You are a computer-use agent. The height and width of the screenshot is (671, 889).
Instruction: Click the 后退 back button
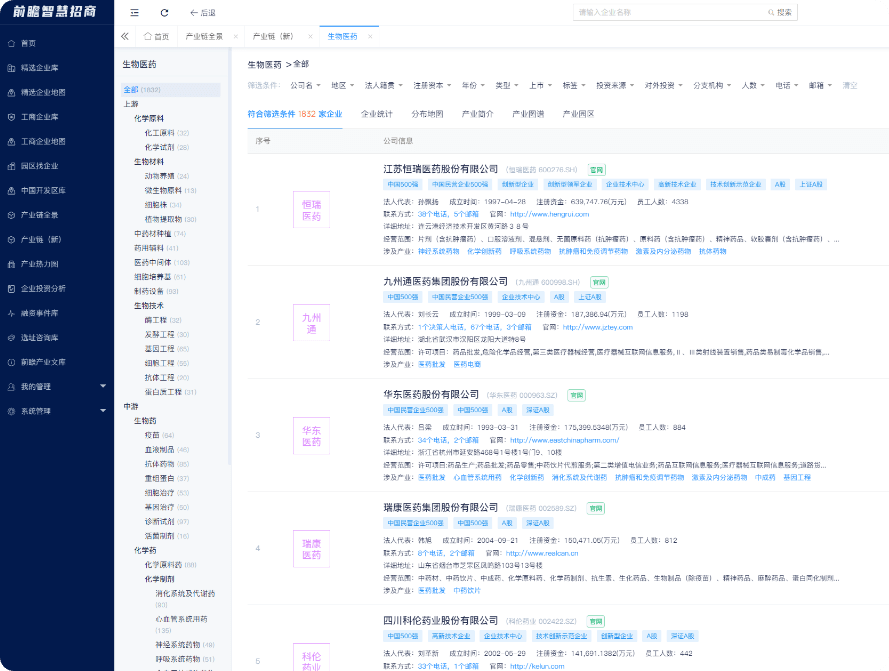(x=202, y=12)
